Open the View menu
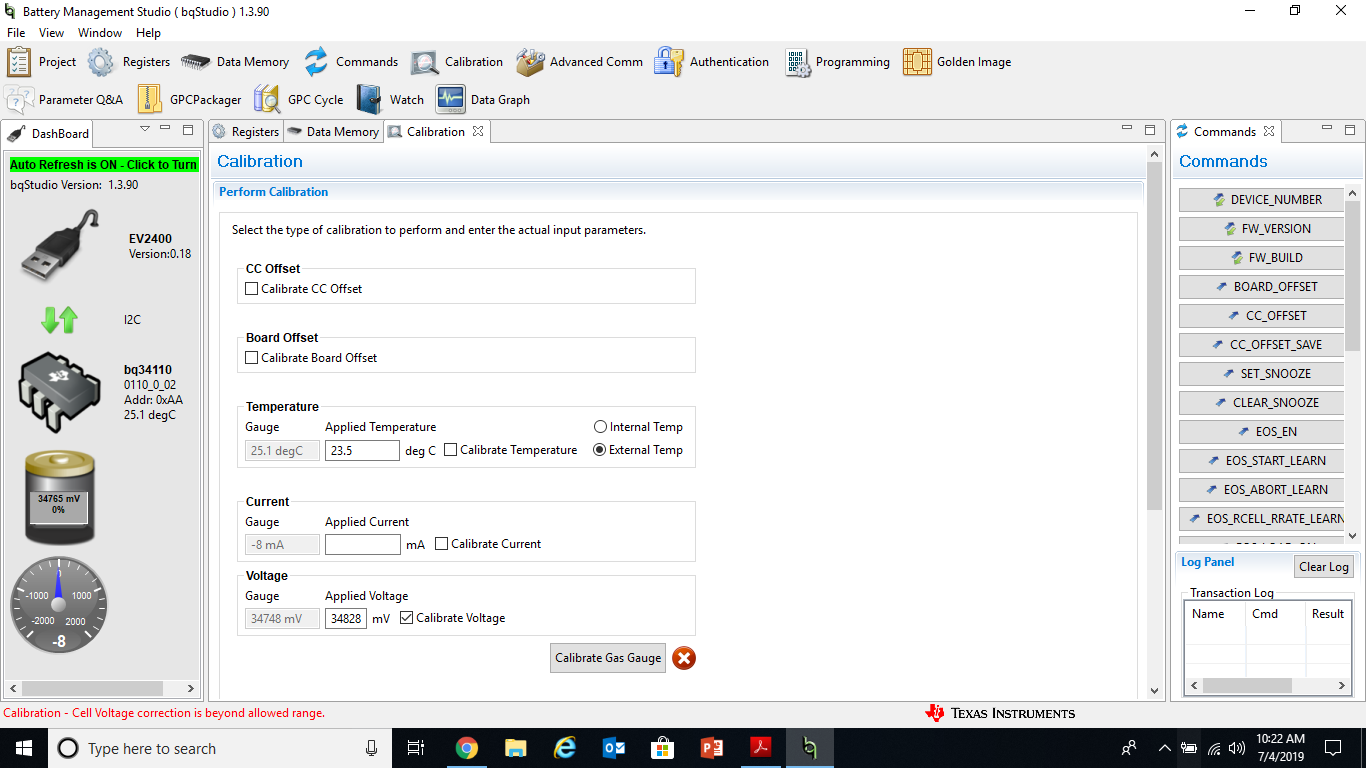This screenshot has height=768, width=1366. point(51,33)
